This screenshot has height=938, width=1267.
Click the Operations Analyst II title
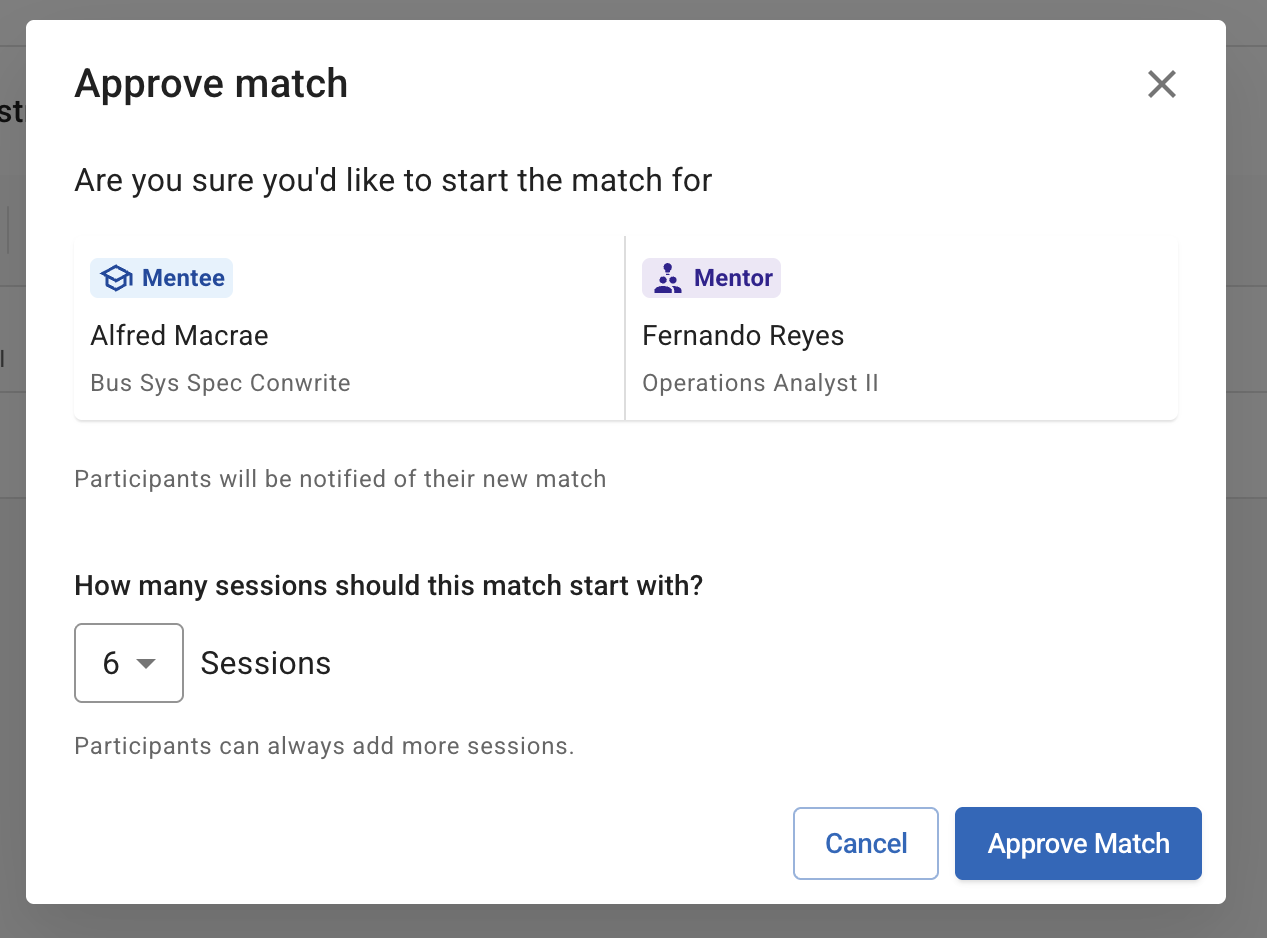pos(760,383)
